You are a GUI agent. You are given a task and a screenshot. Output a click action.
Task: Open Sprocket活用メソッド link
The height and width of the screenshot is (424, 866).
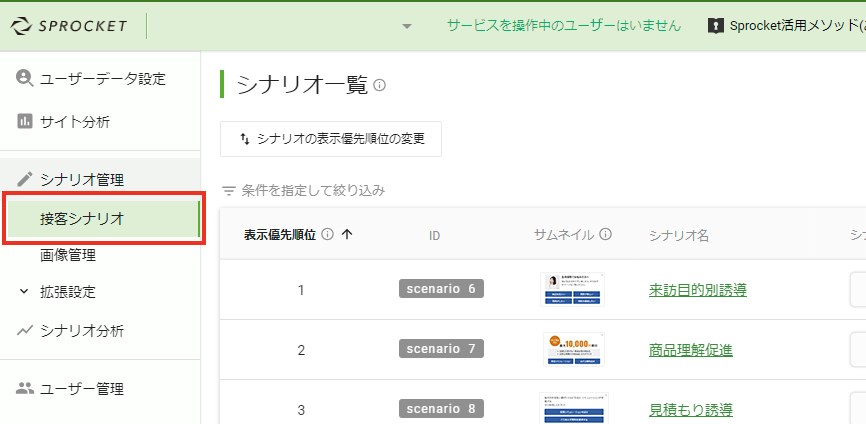pos(798,25)
